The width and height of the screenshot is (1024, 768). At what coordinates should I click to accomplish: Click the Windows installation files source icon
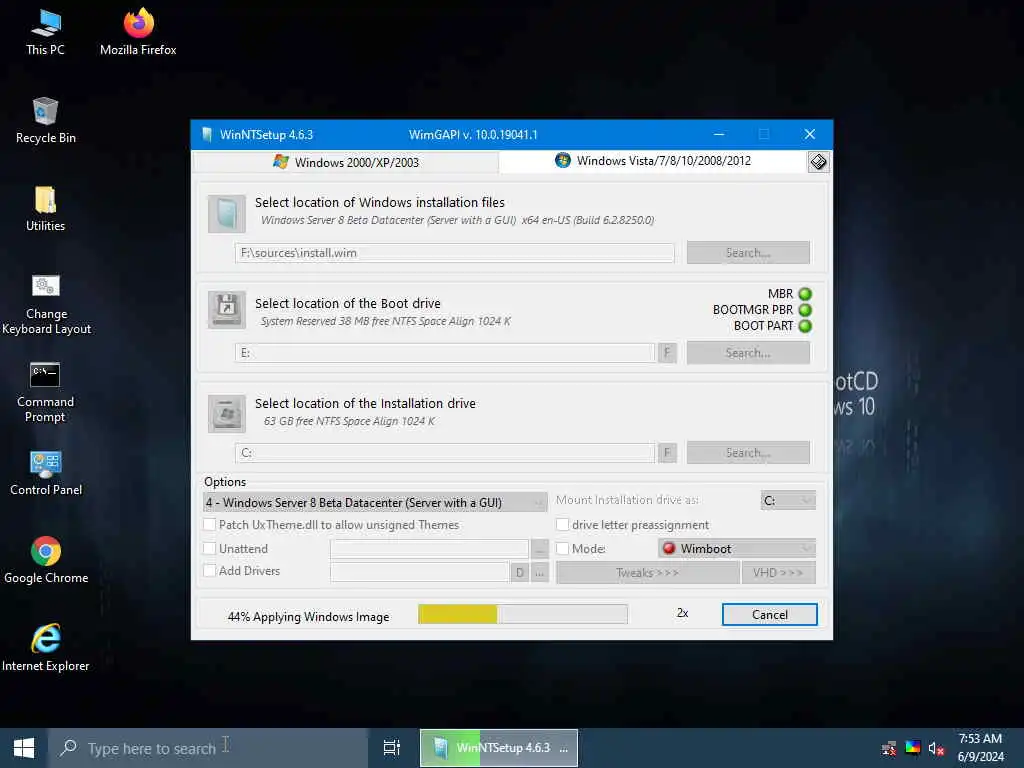[227, 214]
